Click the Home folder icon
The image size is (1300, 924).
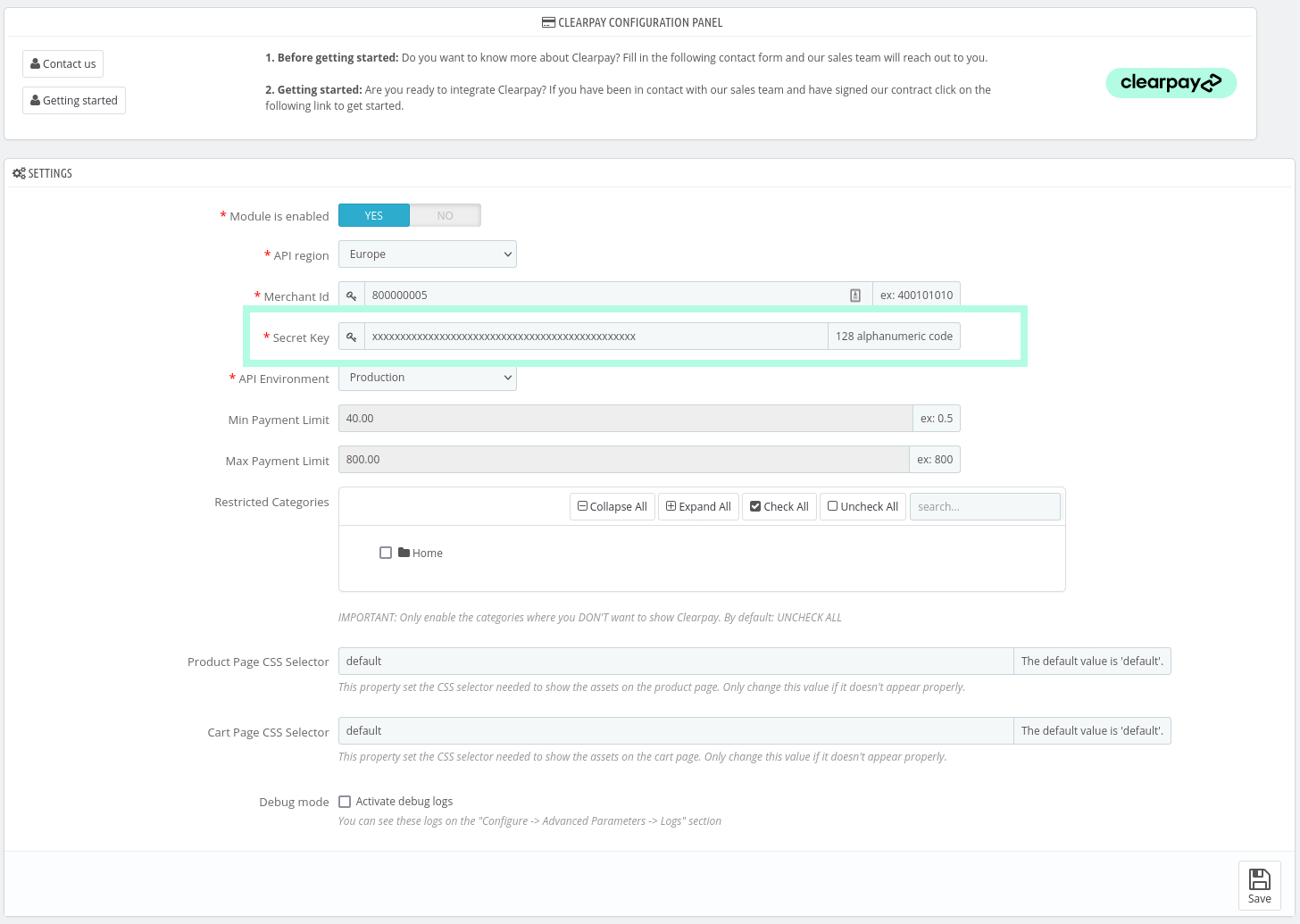[x=404, y=553]
